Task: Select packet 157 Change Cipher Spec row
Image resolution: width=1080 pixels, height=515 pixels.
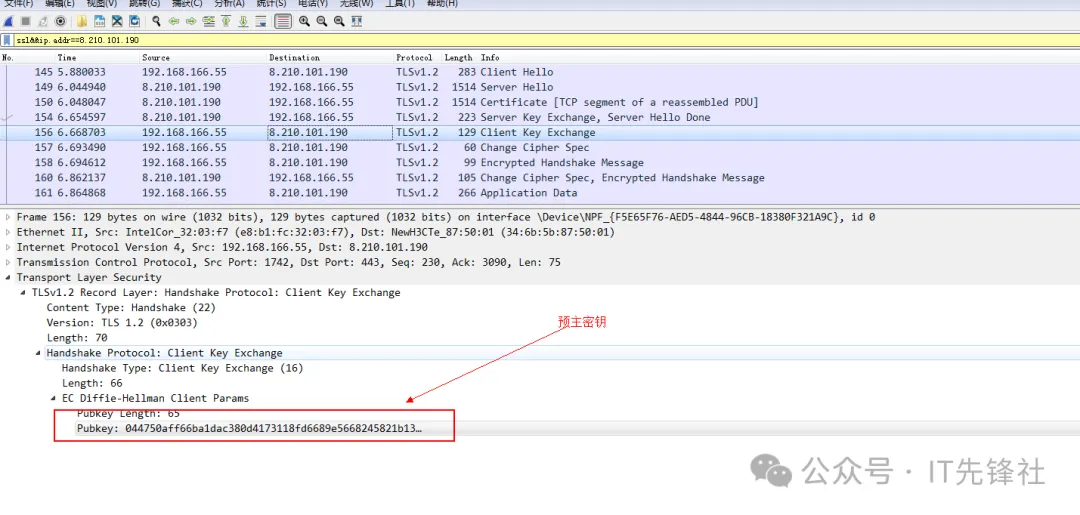Action: point(540,148)
